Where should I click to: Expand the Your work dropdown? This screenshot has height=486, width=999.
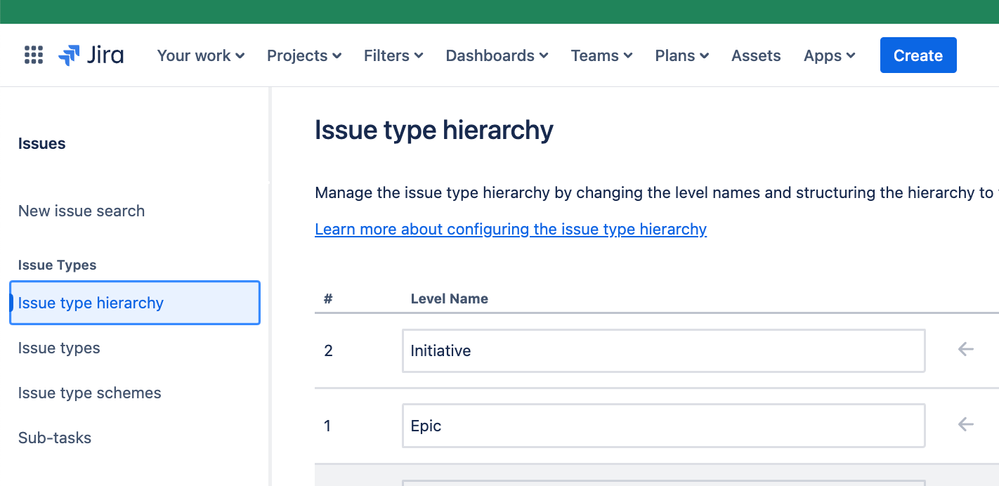[x=200, y=55]
